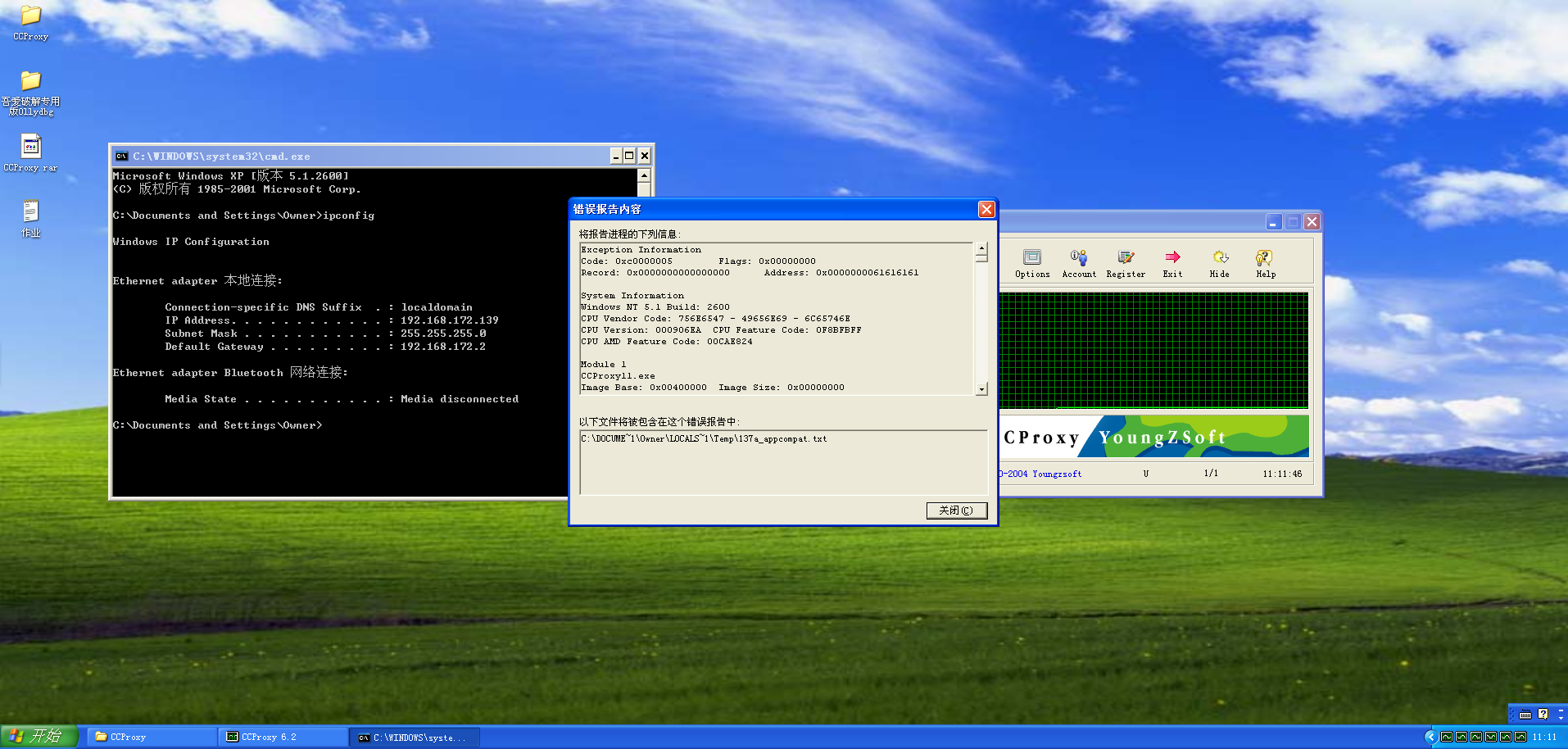Open the Account settings in CCProxy
Viewport: 1568px width, 749px height.
point(1079,264)
